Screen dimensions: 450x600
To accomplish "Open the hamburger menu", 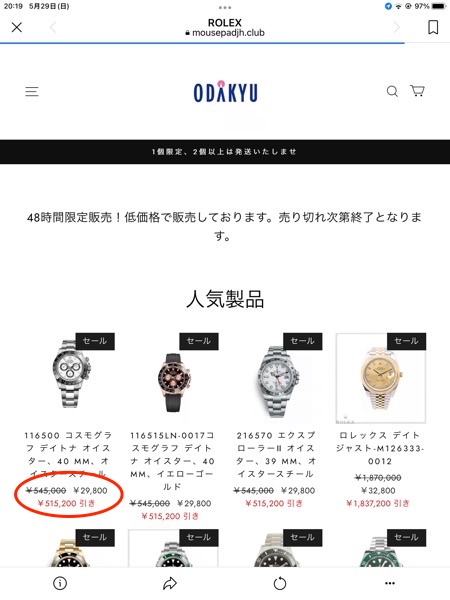I will tap(32, 91).
